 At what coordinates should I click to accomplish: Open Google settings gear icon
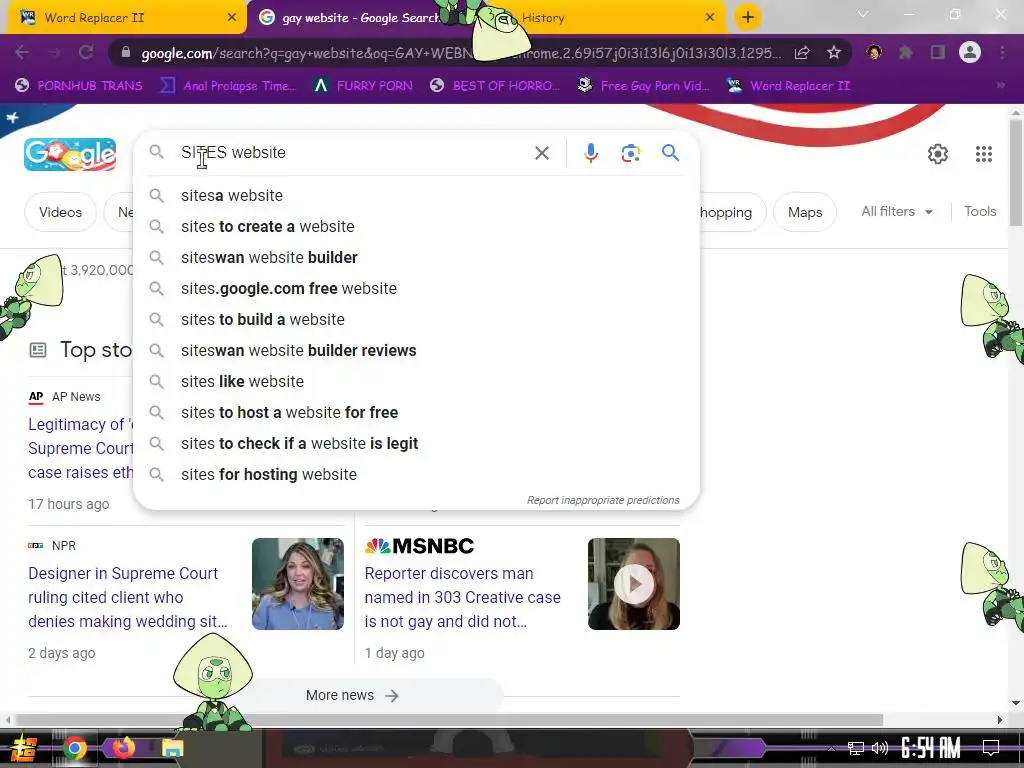coord(938,154)
